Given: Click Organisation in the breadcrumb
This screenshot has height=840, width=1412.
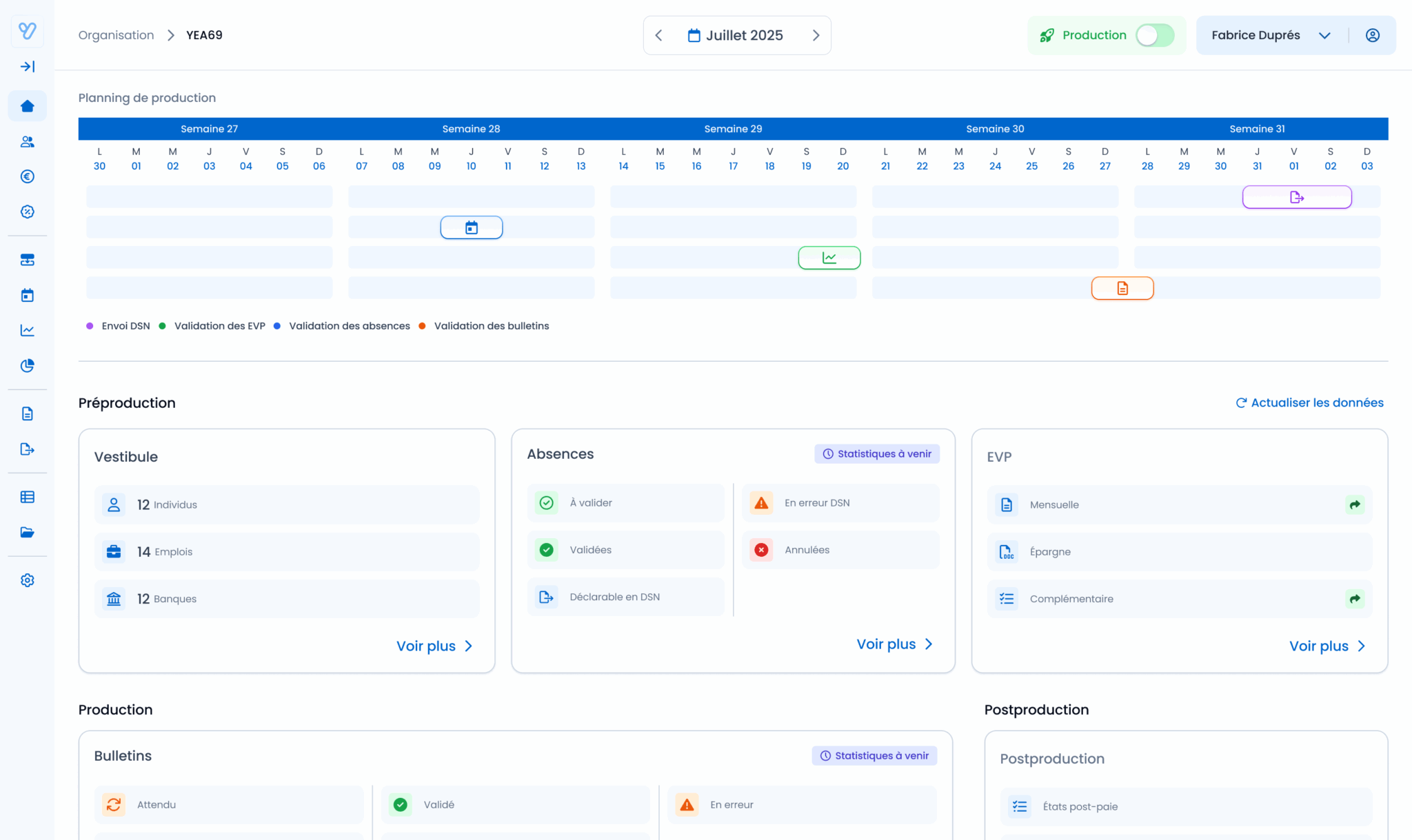Looking at the screenshot, I should pos(116,35).
